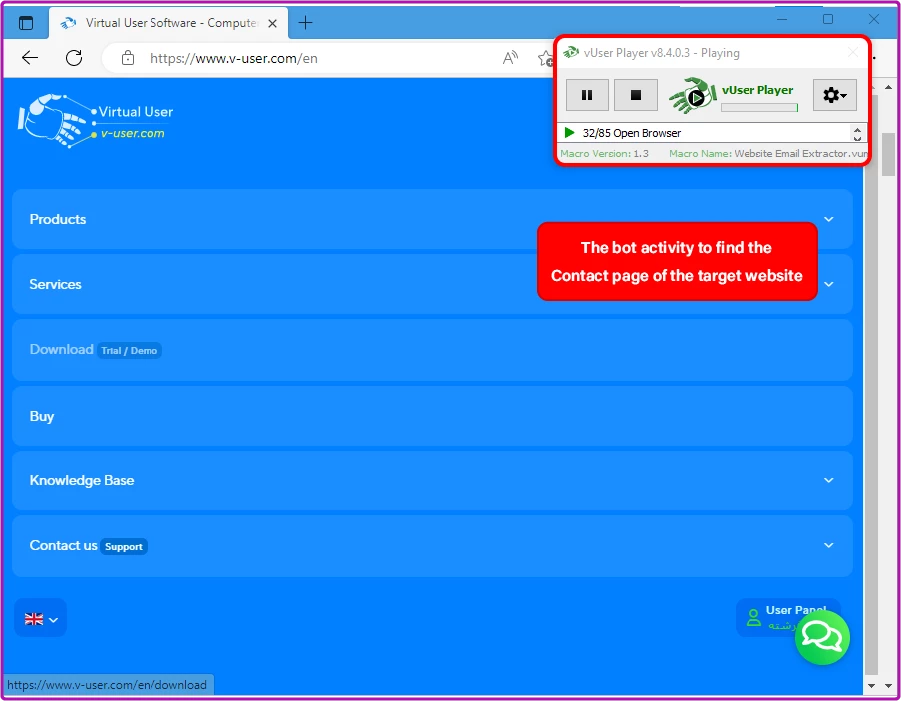Click the Trial / Demo badge
Viewport: 901px width, 701px height.
coord(129,350)
